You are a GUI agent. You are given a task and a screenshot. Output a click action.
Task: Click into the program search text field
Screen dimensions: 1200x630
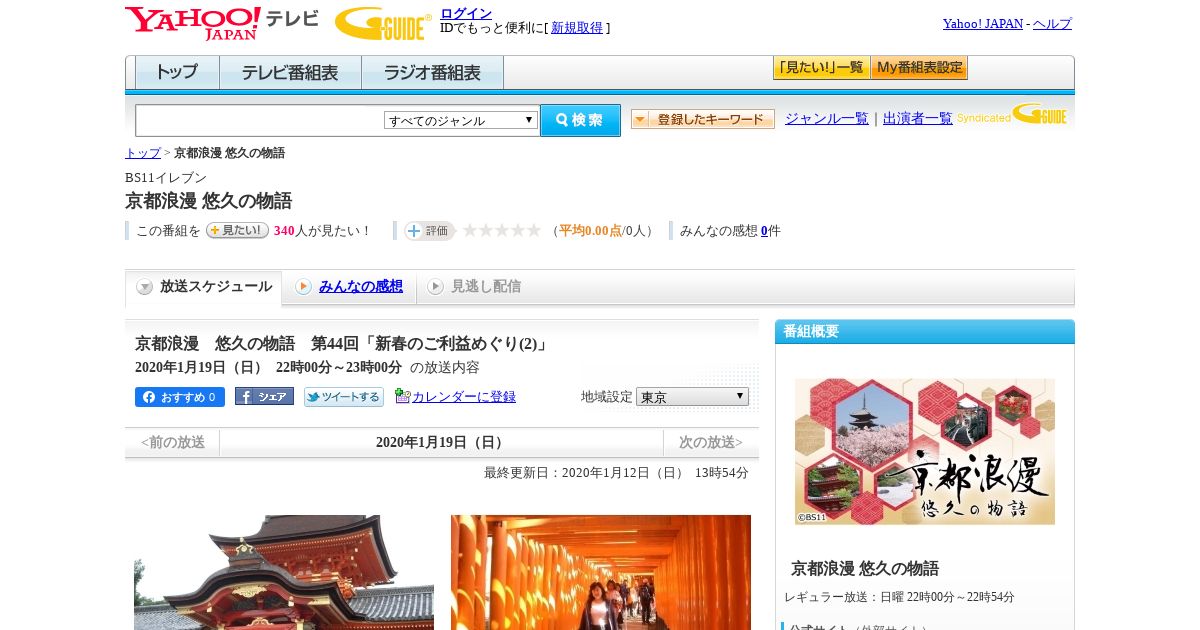click(259, 120)
